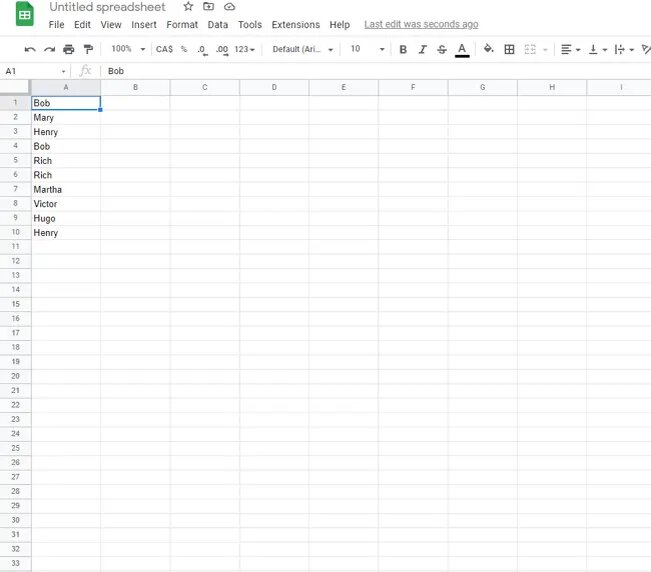
Task: Click the formula bar containing Bob
Action: pos(374,71)
